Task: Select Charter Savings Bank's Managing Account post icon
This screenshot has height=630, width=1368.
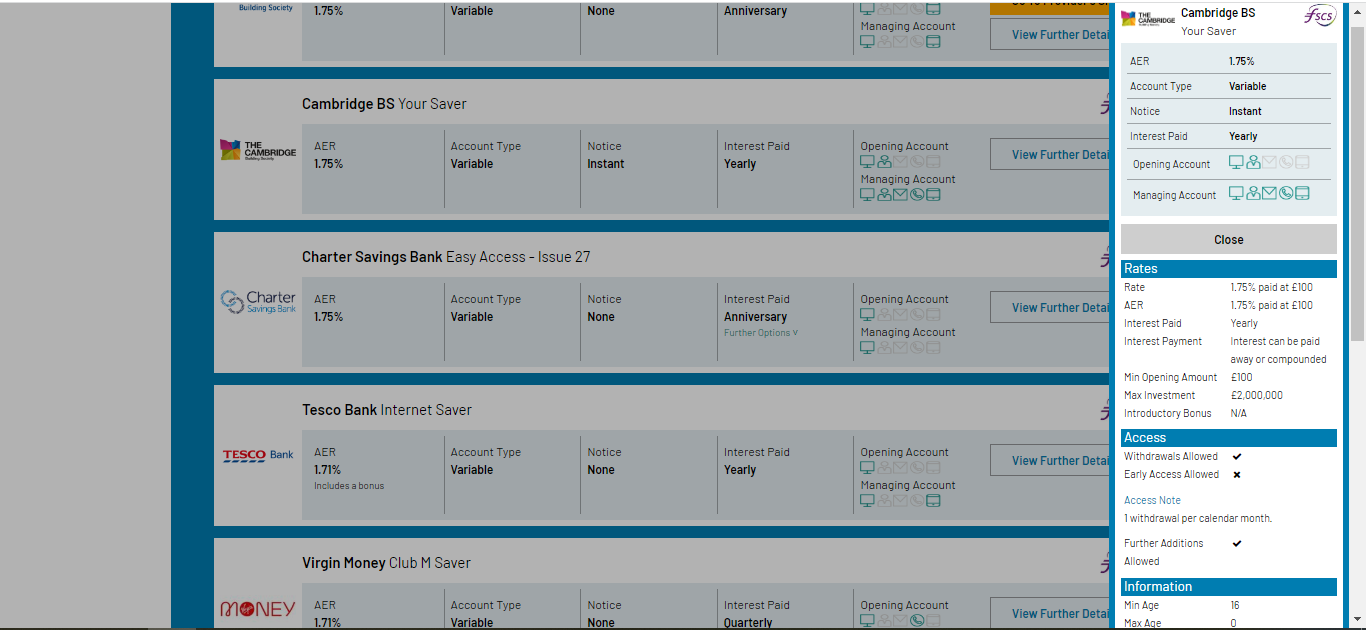Action: 900,347
